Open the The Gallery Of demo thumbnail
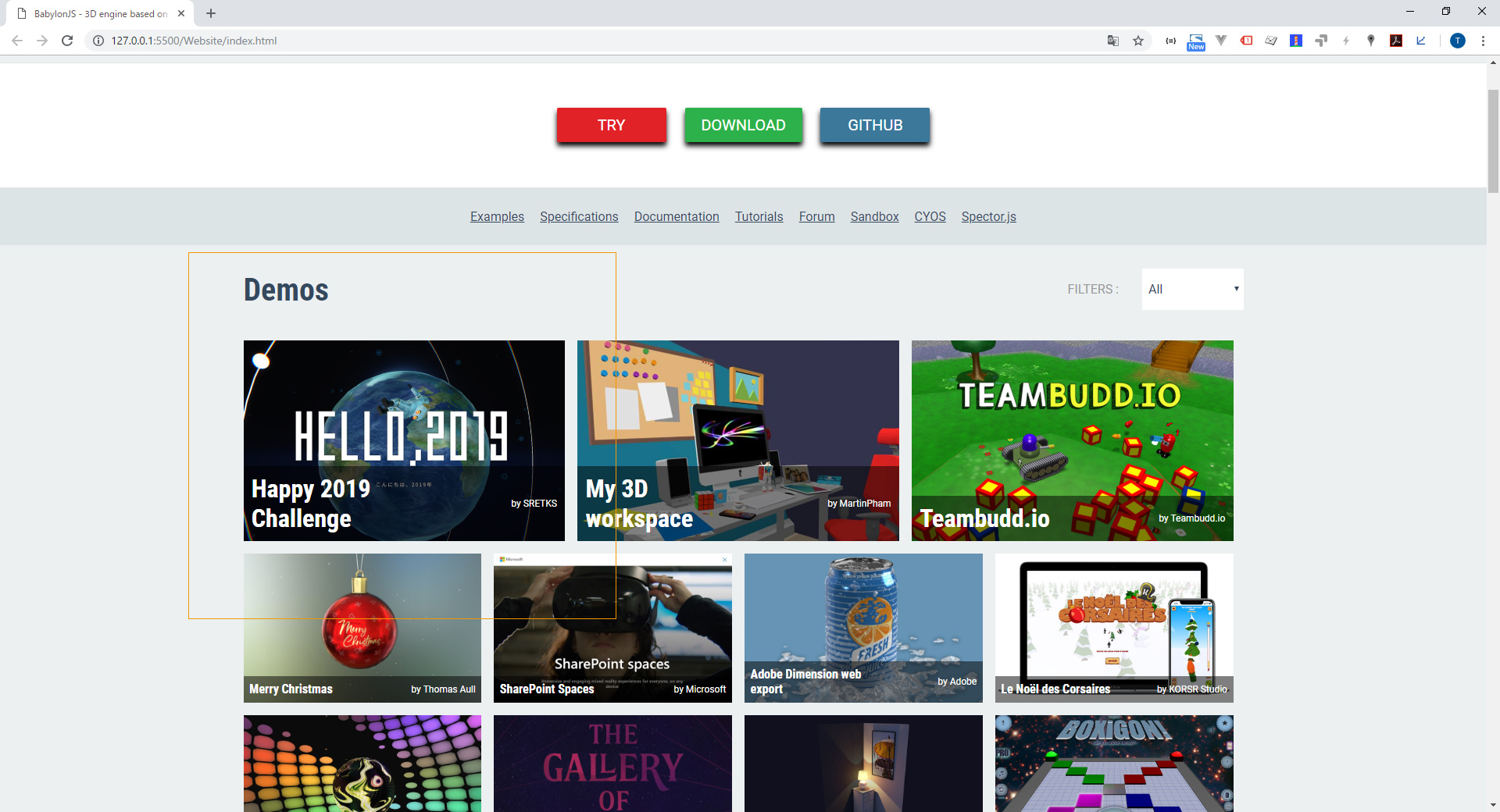This screenshot has width=1500, height=812. (x=612, y=764)
